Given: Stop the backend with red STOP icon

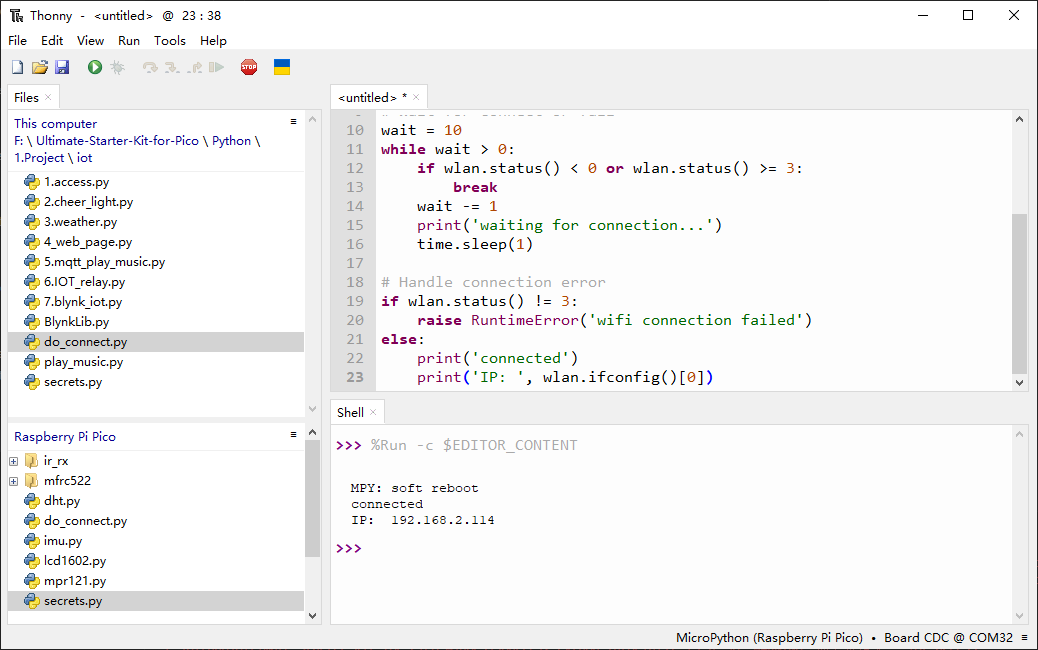Looking at the screenshot, I should pyautogui.click(x=249, y=67).
